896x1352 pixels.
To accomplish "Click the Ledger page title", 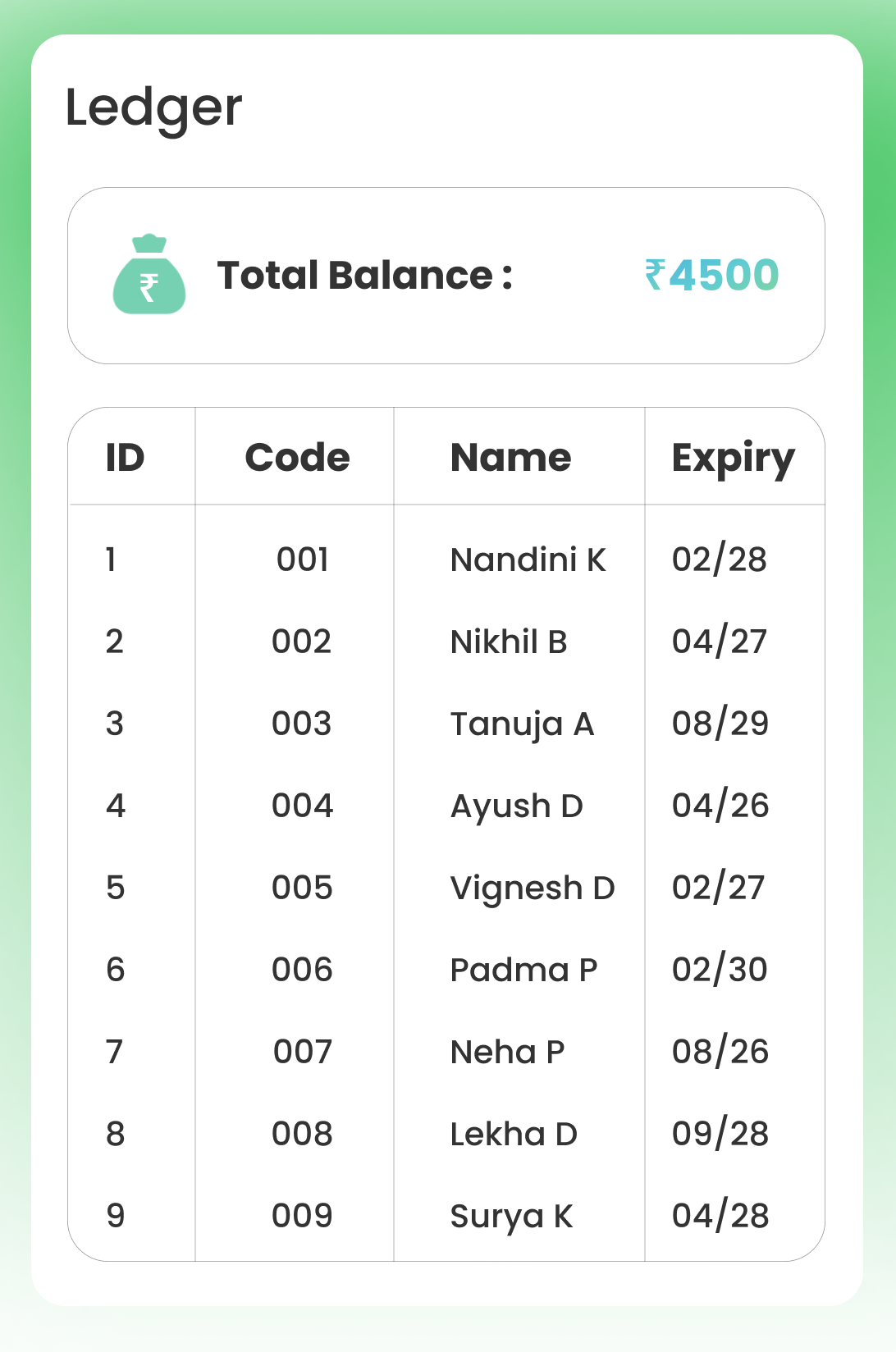I will coord(153,108).
